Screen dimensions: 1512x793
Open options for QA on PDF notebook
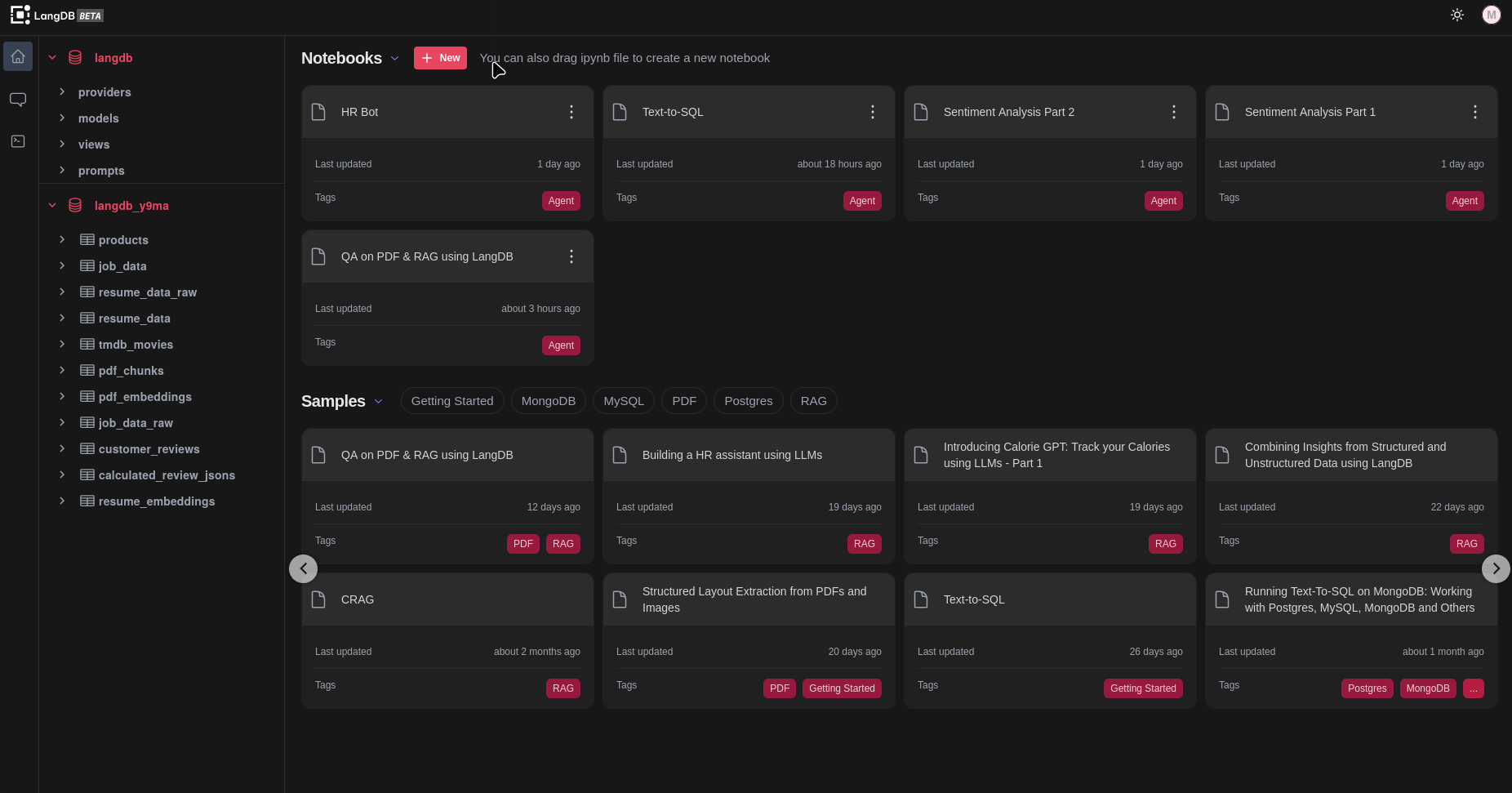(x=571, y=256)
